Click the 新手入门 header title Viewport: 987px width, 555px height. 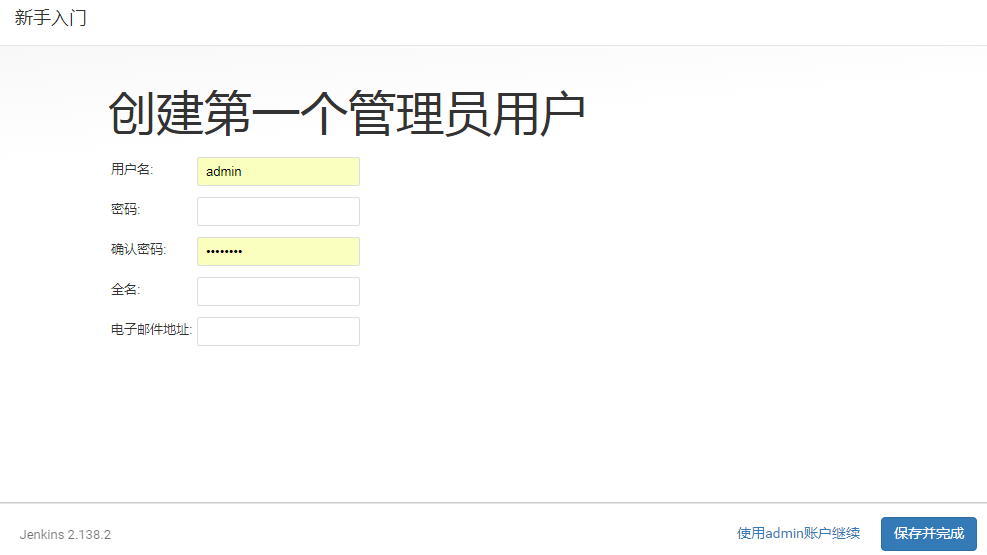50,18
